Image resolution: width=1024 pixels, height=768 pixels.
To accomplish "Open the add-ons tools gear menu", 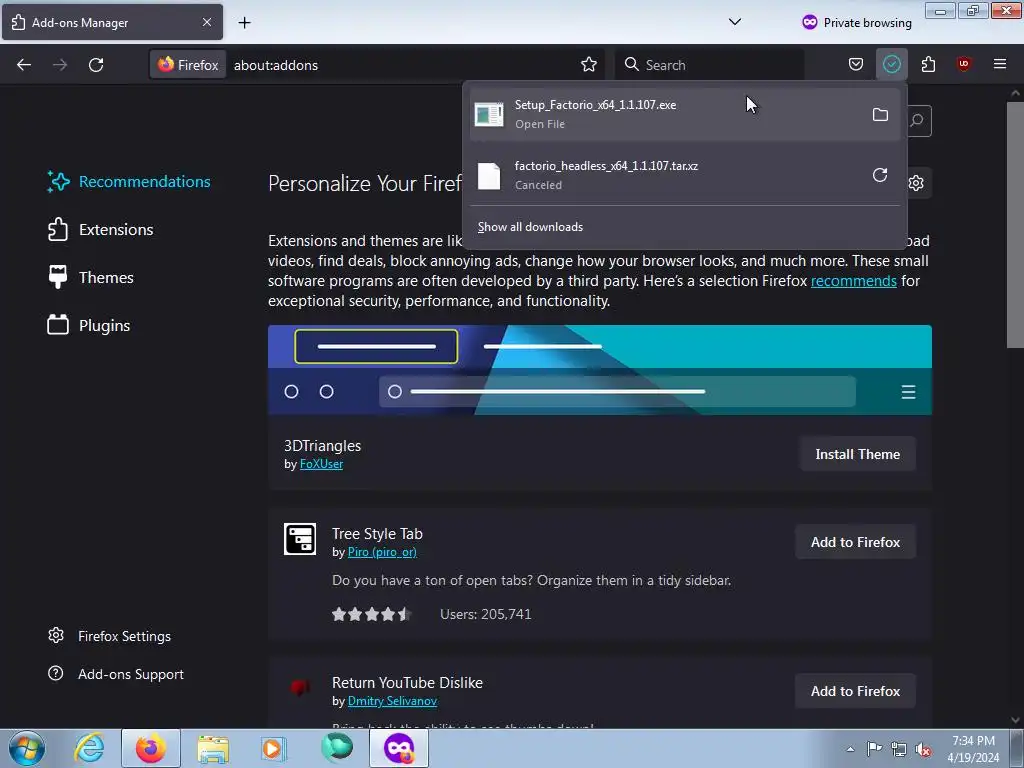I will coord(916,183).
